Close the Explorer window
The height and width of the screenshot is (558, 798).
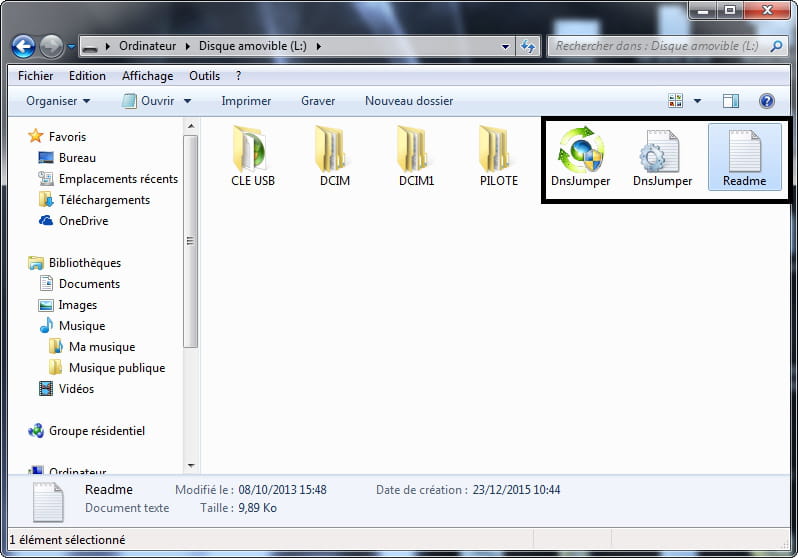click(767, 11)
